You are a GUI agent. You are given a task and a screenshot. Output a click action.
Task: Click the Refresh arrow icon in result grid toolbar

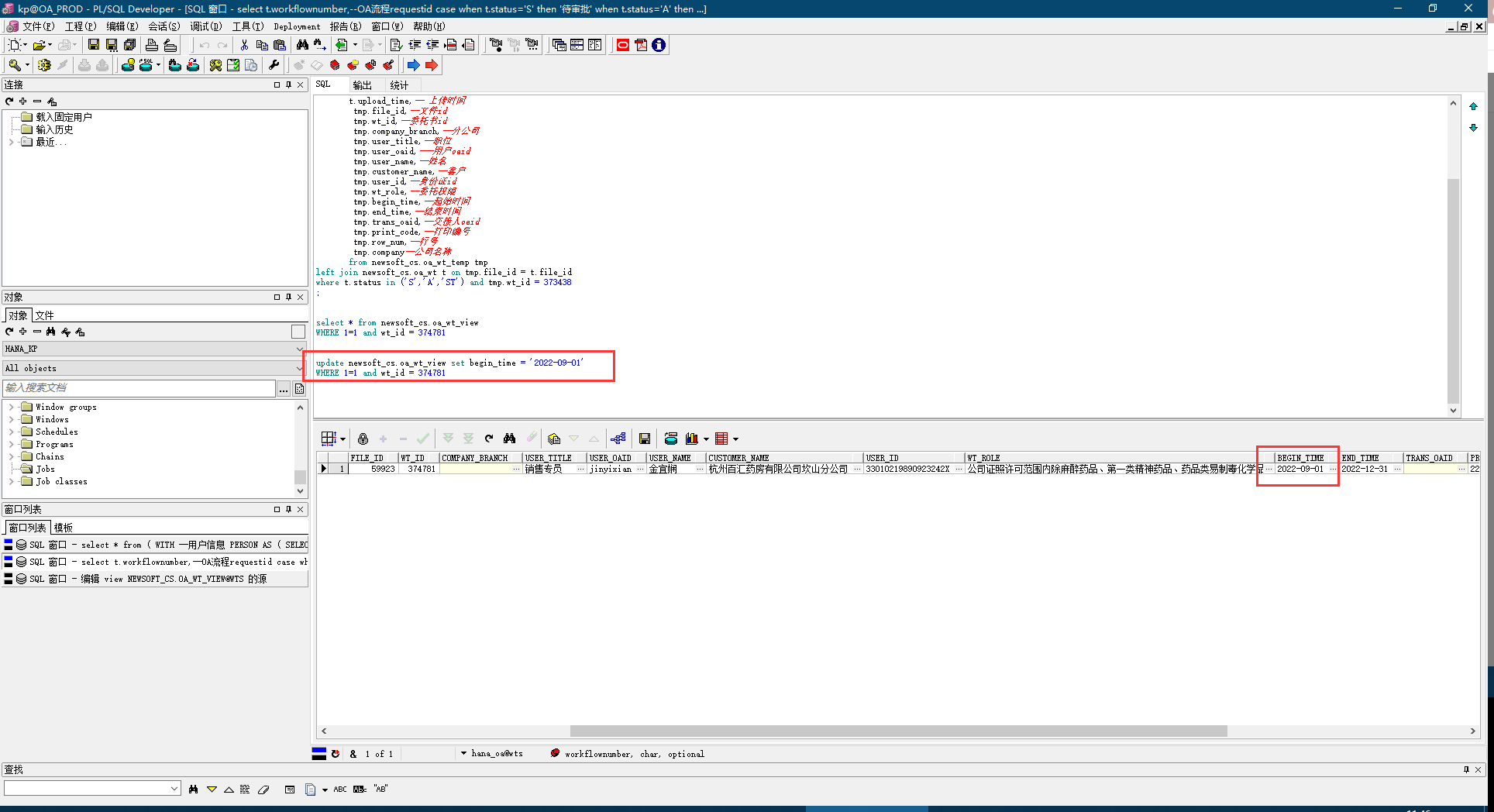click(x=489, y=439)
